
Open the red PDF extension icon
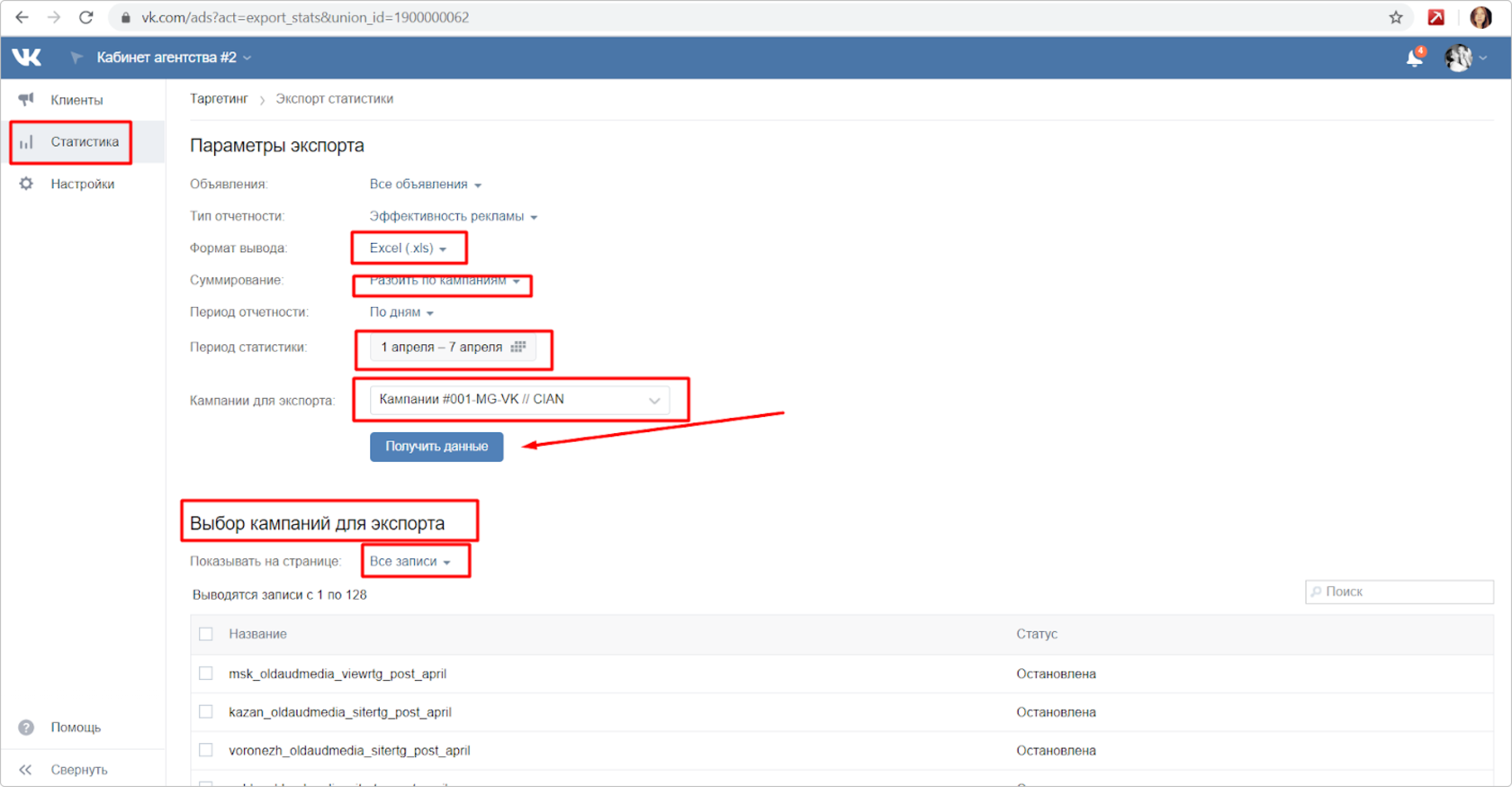1436,17
